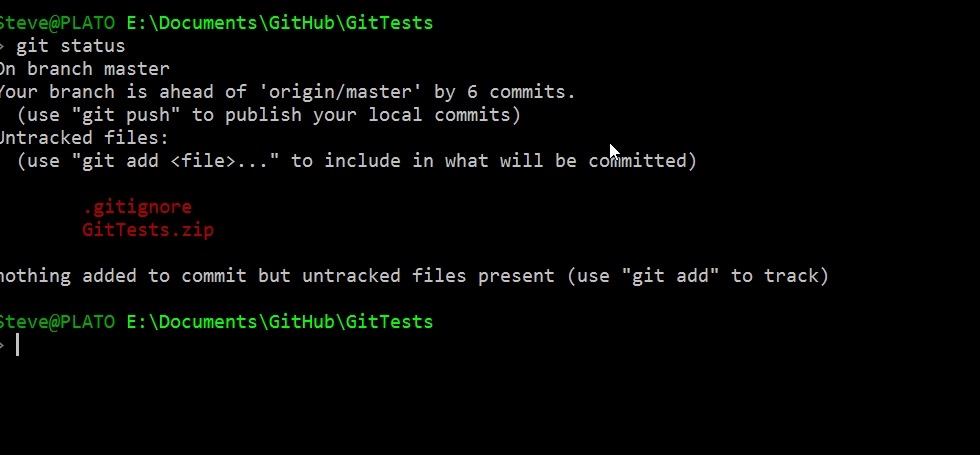Screen dimensions: 980x455
Task: Click "Your branch is ahead of" text
Action: (x=121, y=92)
